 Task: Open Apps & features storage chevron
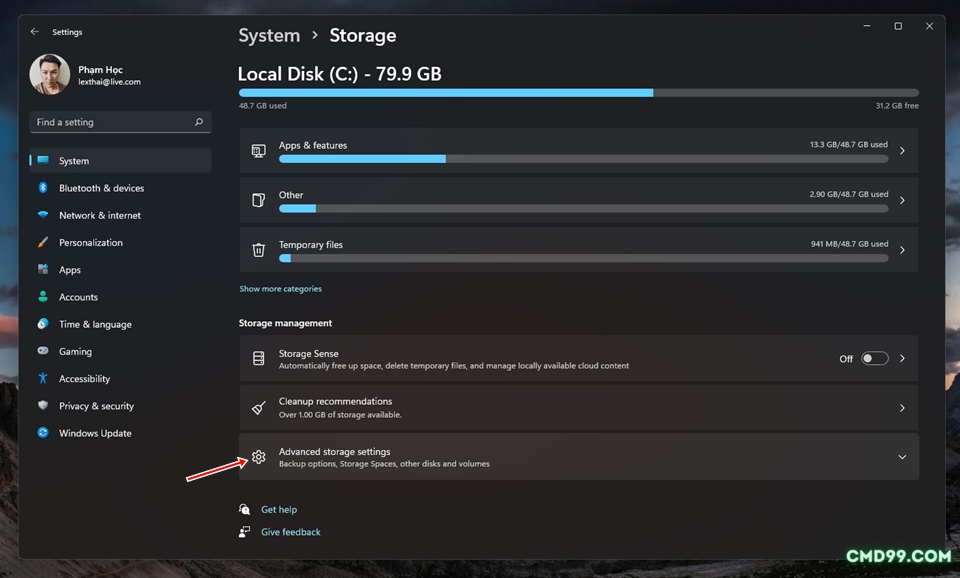tap(902, 151)
